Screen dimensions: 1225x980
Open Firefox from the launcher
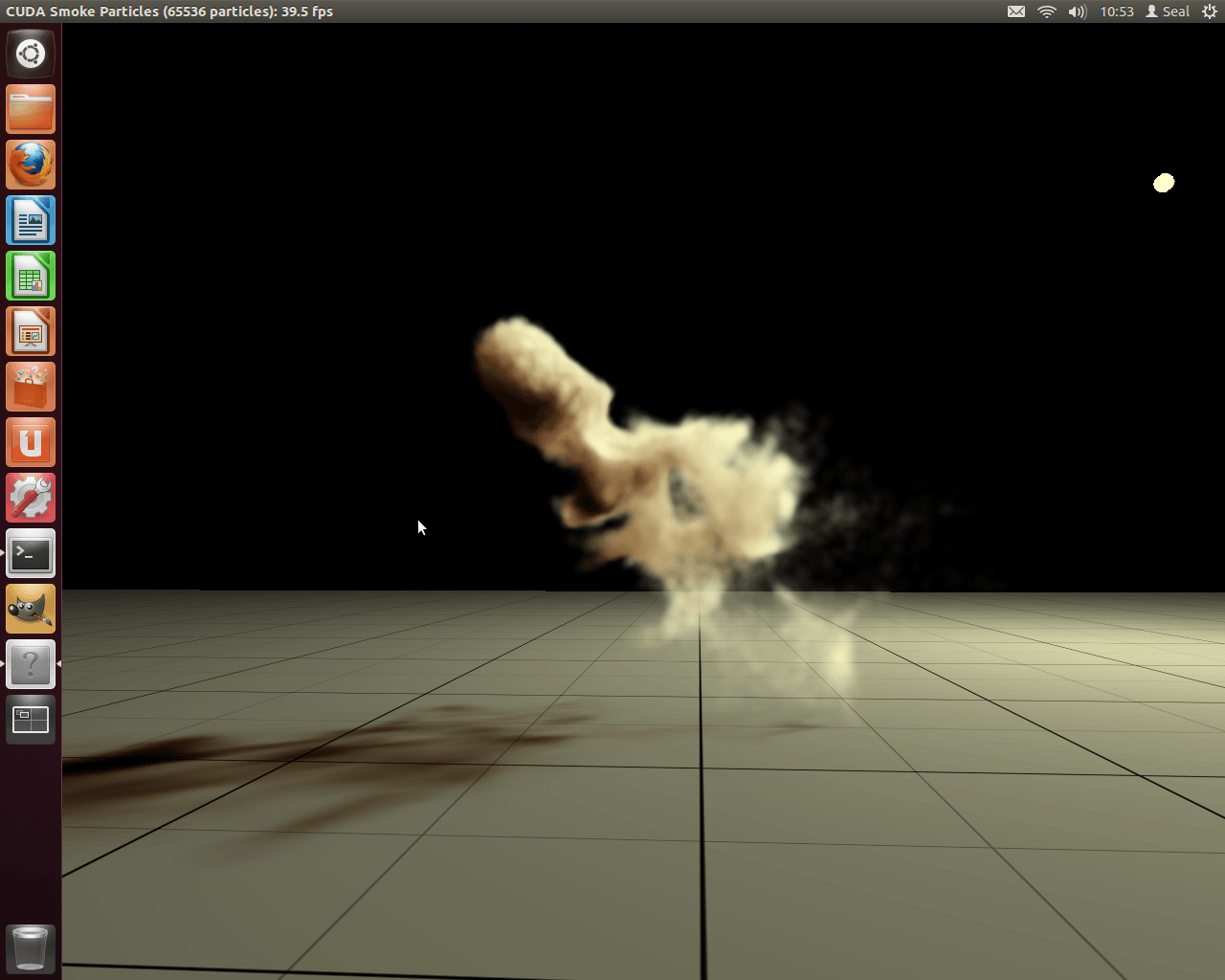tap(30, 164)
